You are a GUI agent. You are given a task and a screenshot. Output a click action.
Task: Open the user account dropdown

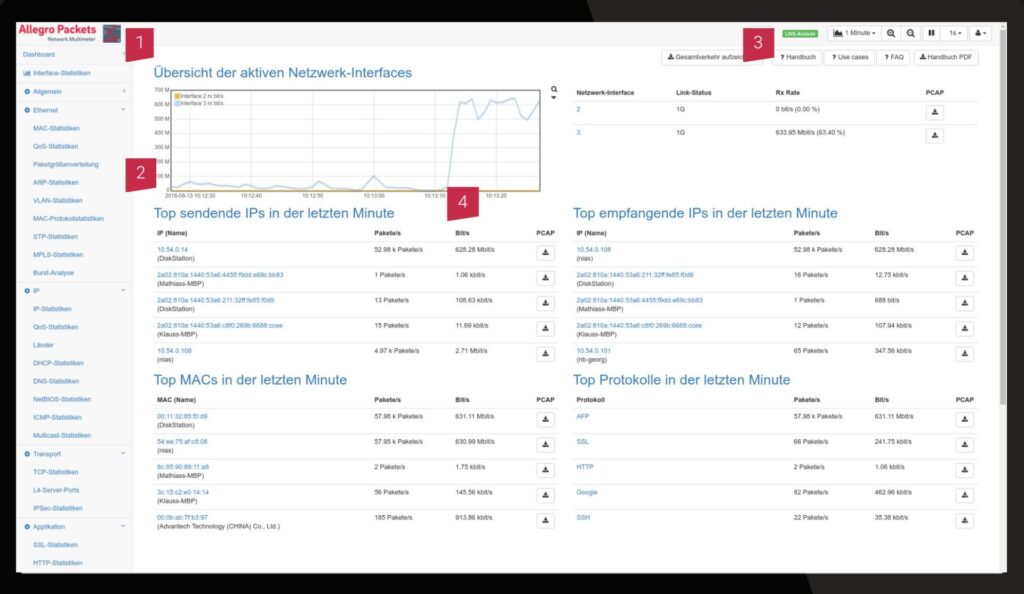981,33
